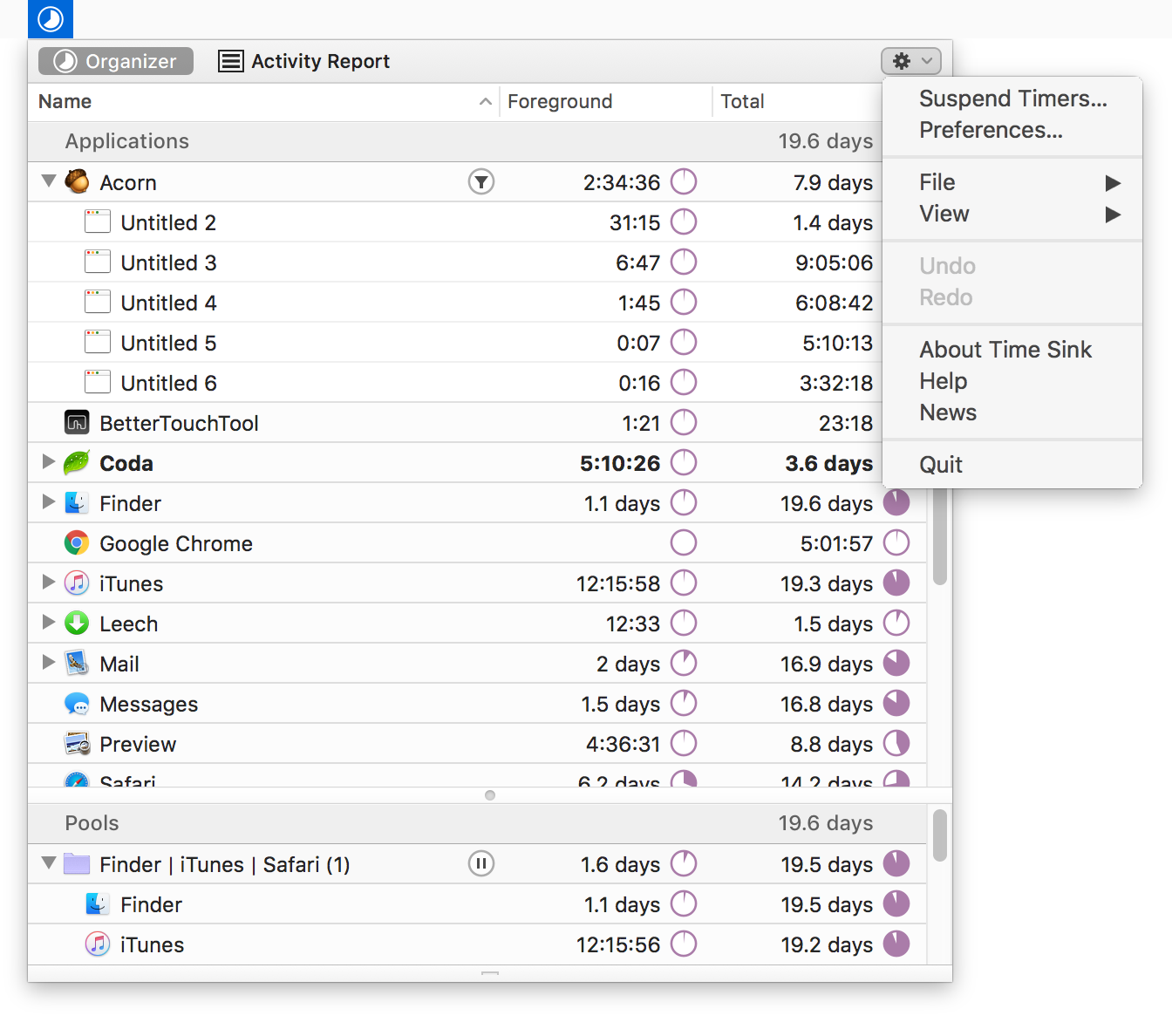The image size is (1172, 1036).
Task: Switch to the Activity Report tab
Action: [x=303, y=61]
